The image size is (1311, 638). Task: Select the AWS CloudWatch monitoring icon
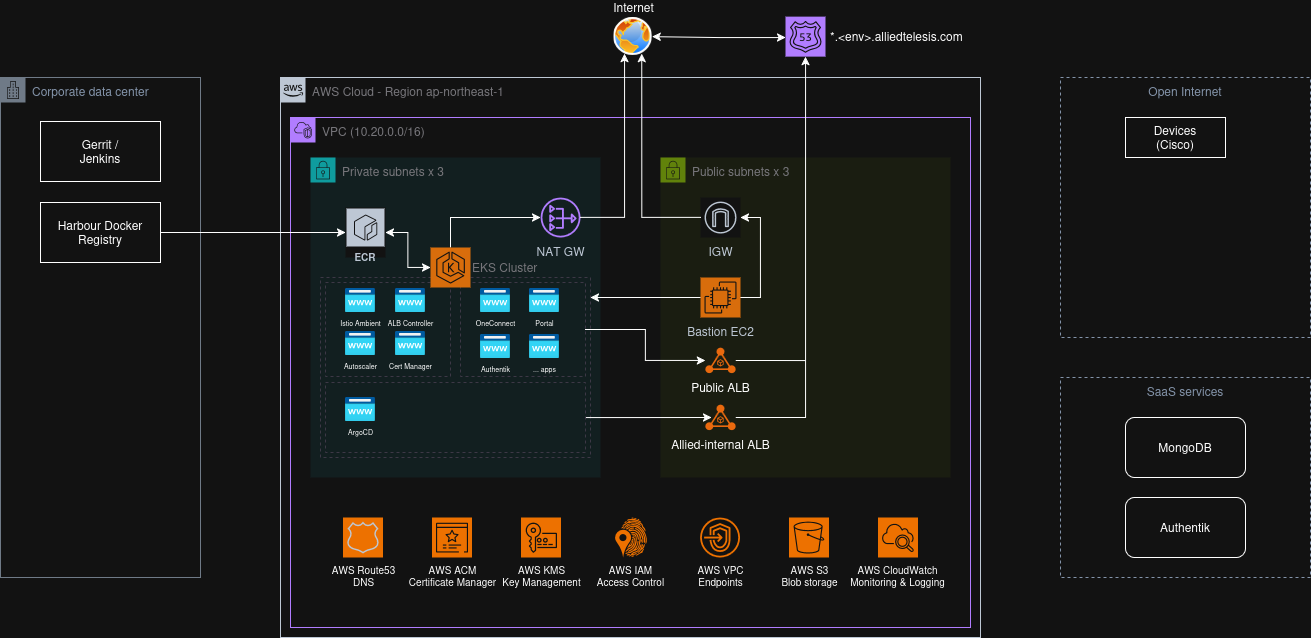(x=897, y=538)
